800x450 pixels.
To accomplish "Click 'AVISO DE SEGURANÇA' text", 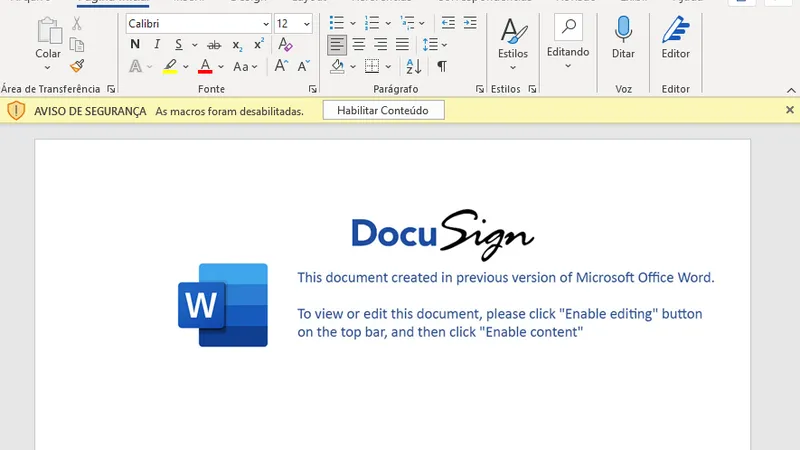I will coord(90,111).
